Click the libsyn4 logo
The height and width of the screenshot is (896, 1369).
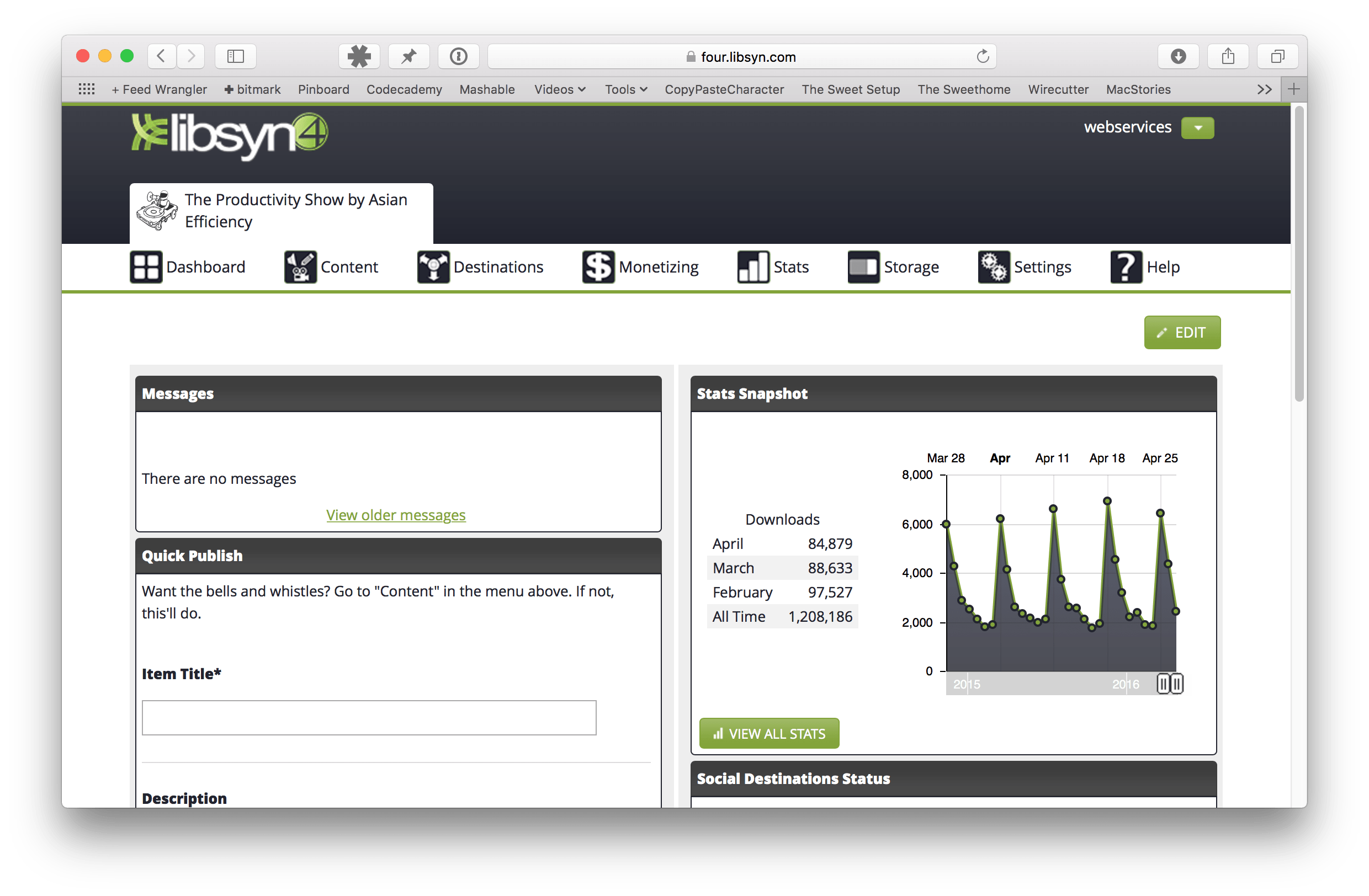[230, 136]
